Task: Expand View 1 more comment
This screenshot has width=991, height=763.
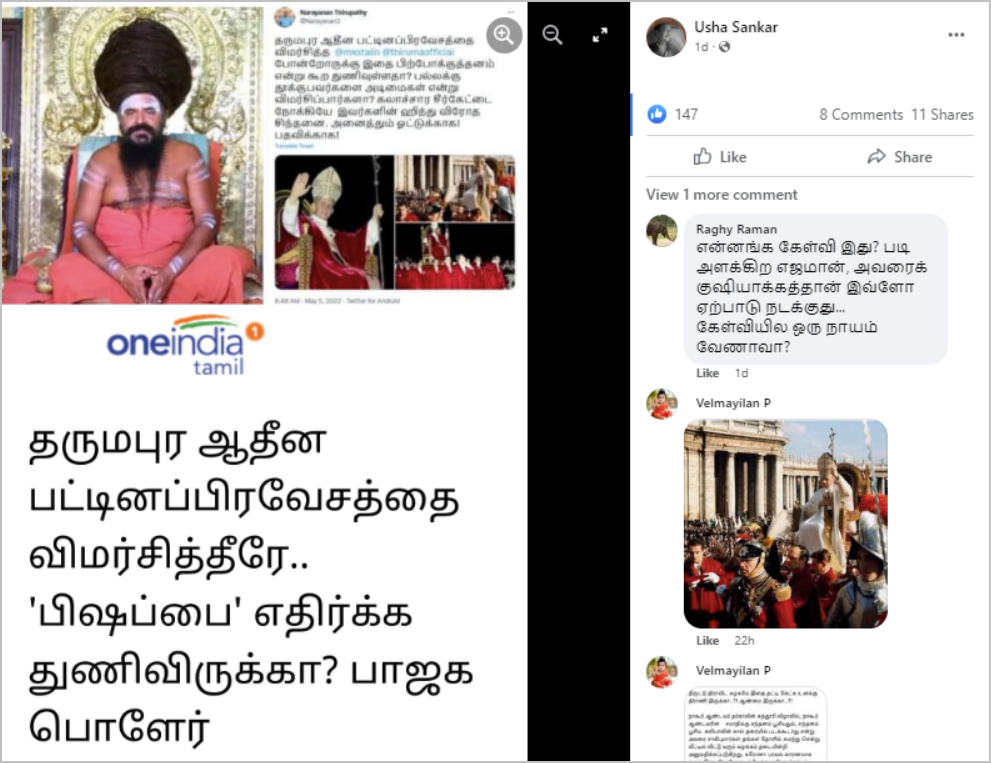Action: point(721,195)
